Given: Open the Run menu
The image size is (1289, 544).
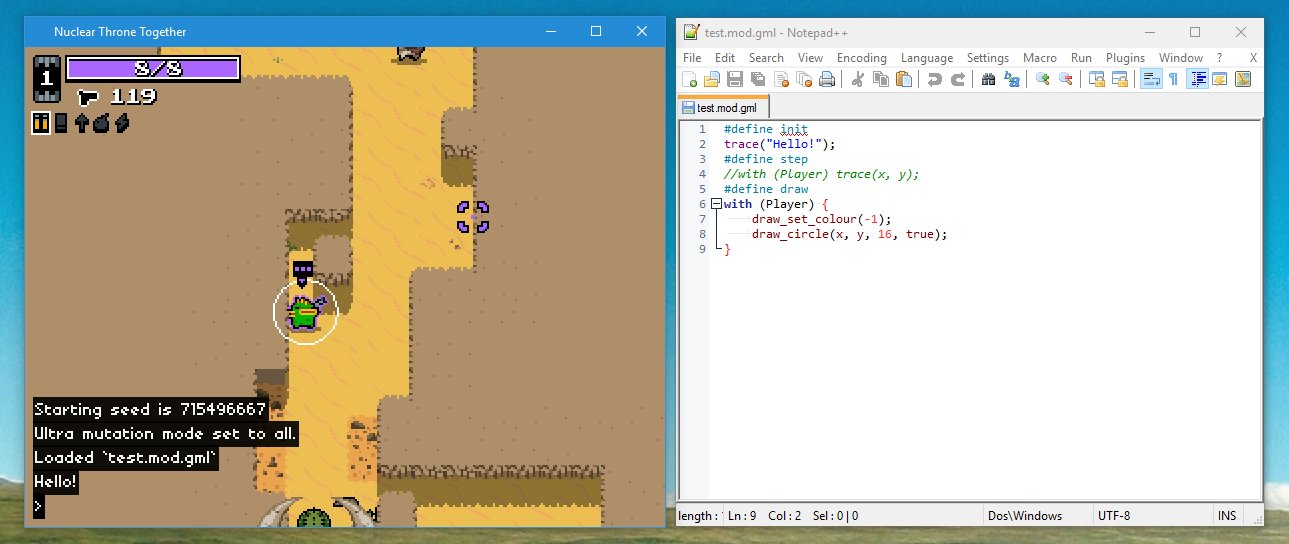Looking at the screenshot, I should coord(1081,58).
